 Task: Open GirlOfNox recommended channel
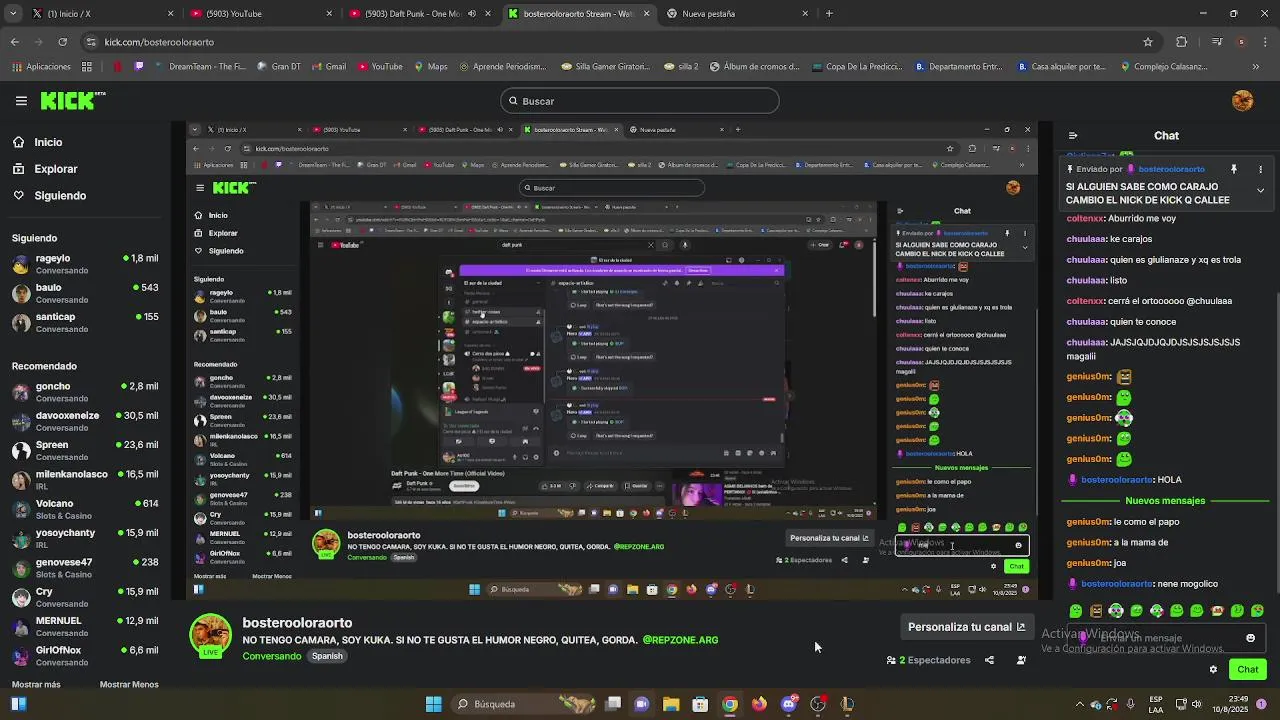pos(85,655)
